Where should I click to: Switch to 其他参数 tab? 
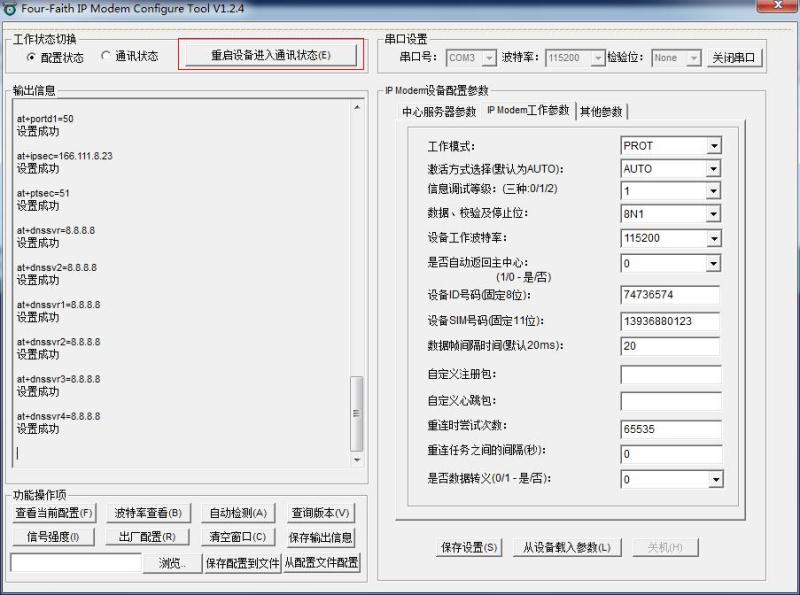(x=601, y=111)
